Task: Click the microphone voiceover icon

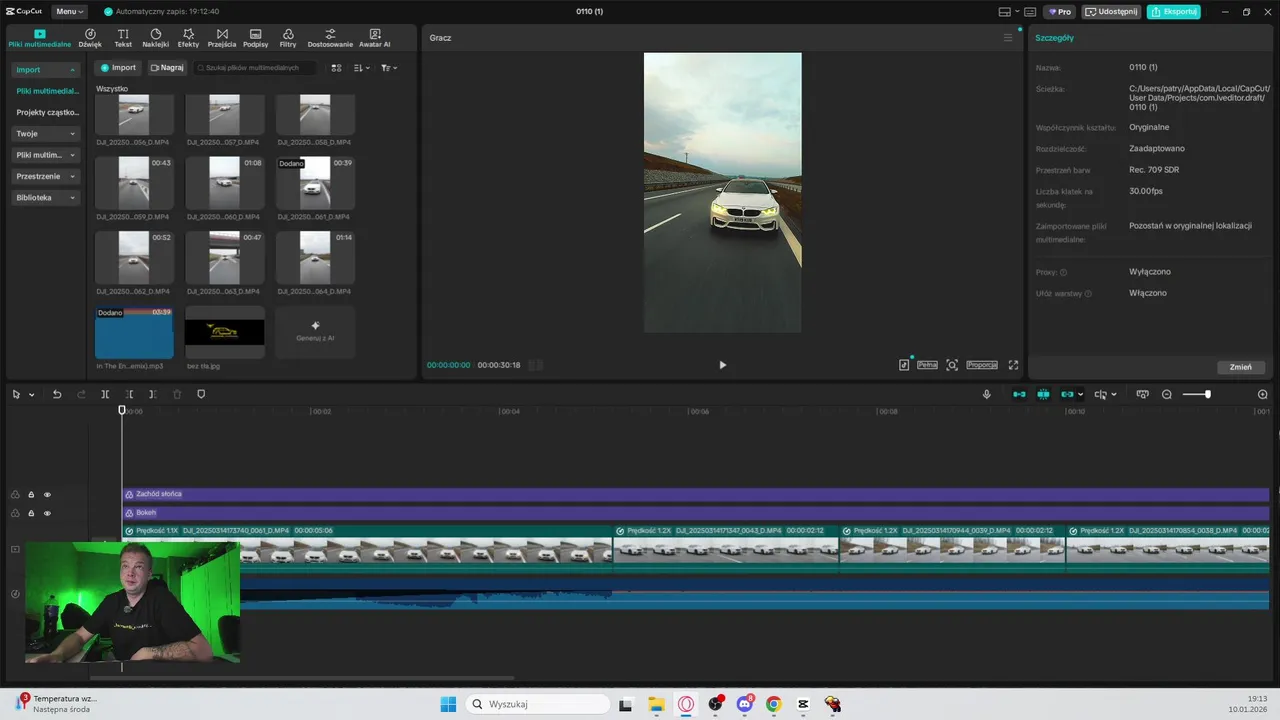Action: 987,395
